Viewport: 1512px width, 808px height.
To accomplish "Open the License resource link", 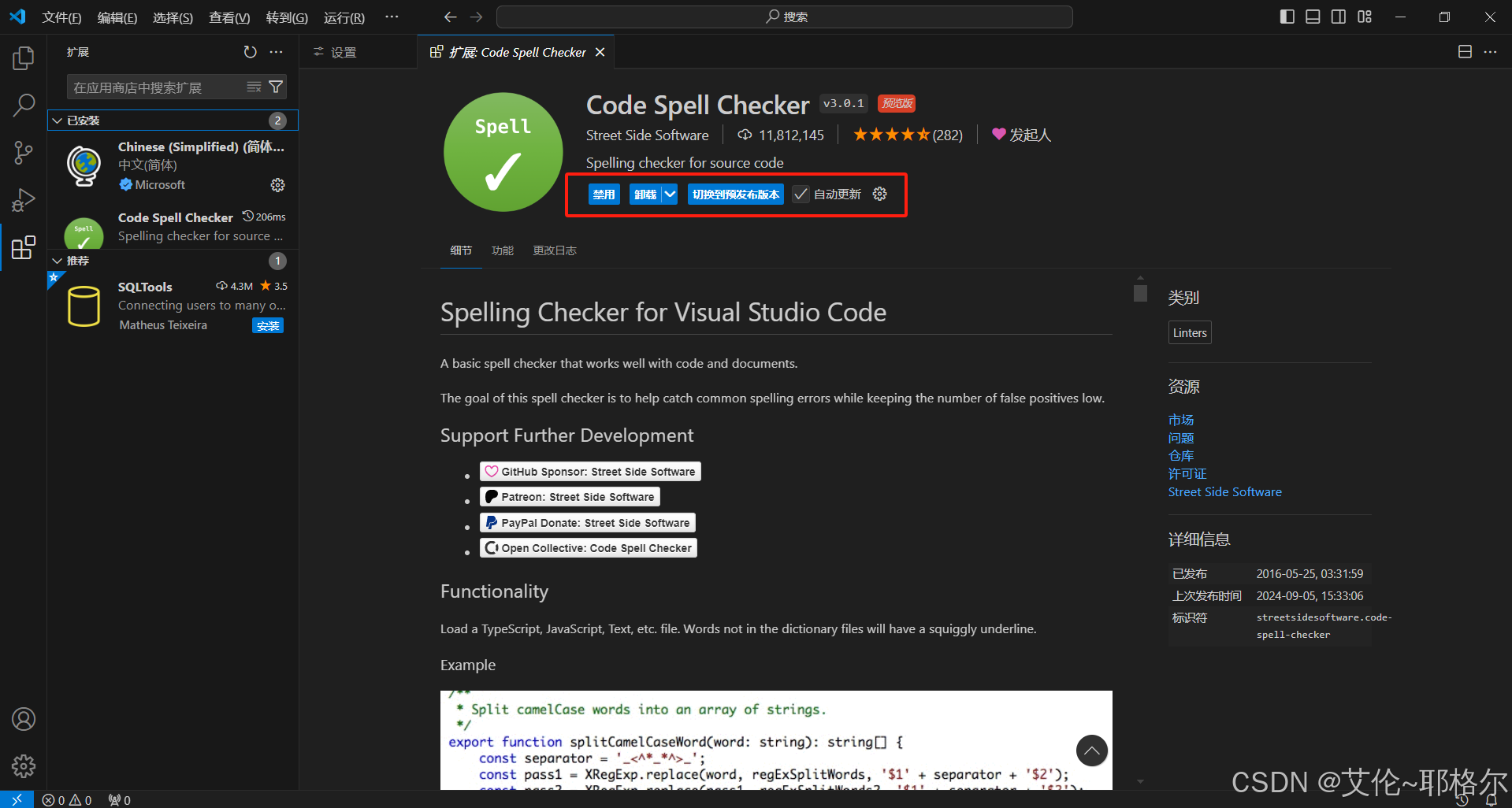I will [1187, 474].
